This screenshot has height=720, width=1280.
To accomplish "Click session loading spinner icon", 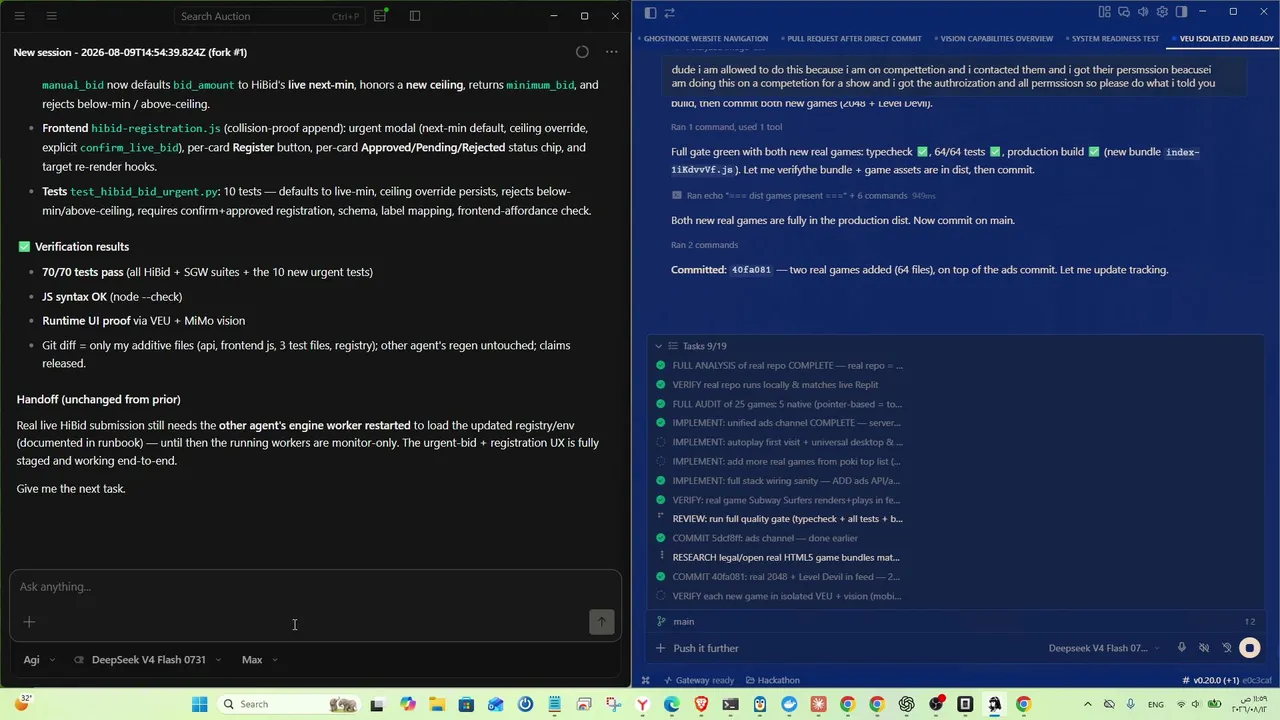I will coord(582,52).
